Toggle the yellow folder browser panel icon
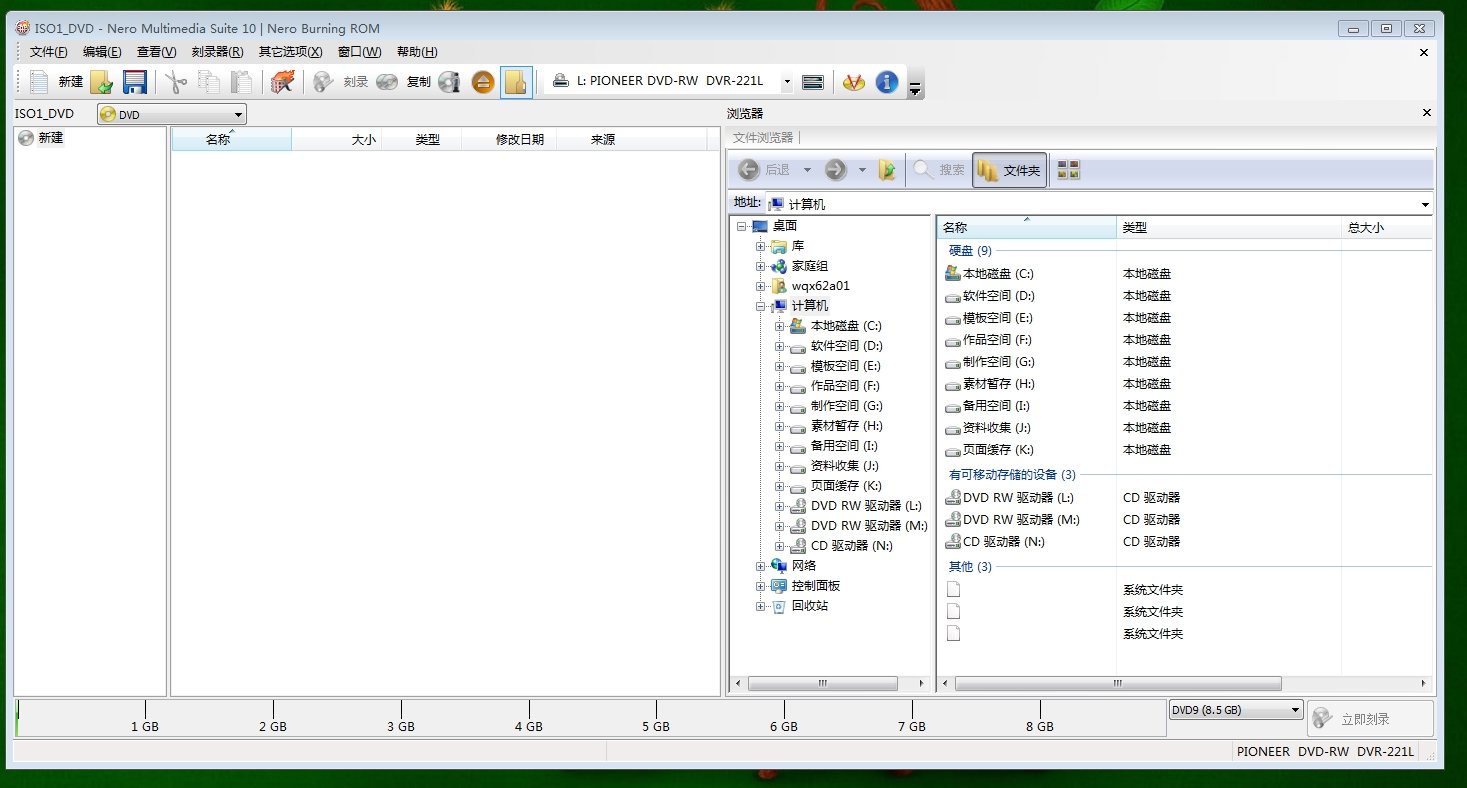Screen dimensions: 1467x788 pos(517,82)
